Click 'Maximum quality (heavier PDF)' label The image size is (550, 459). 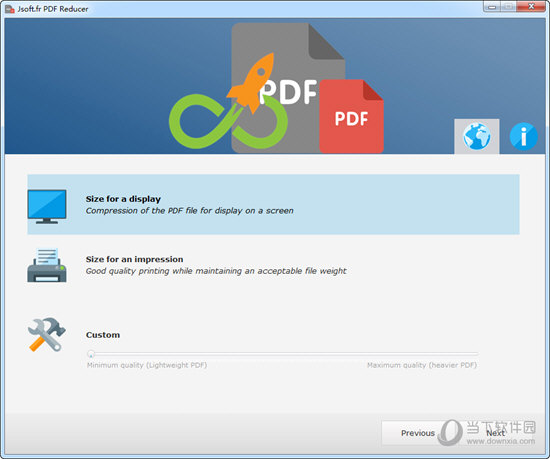tap(422, 365)
